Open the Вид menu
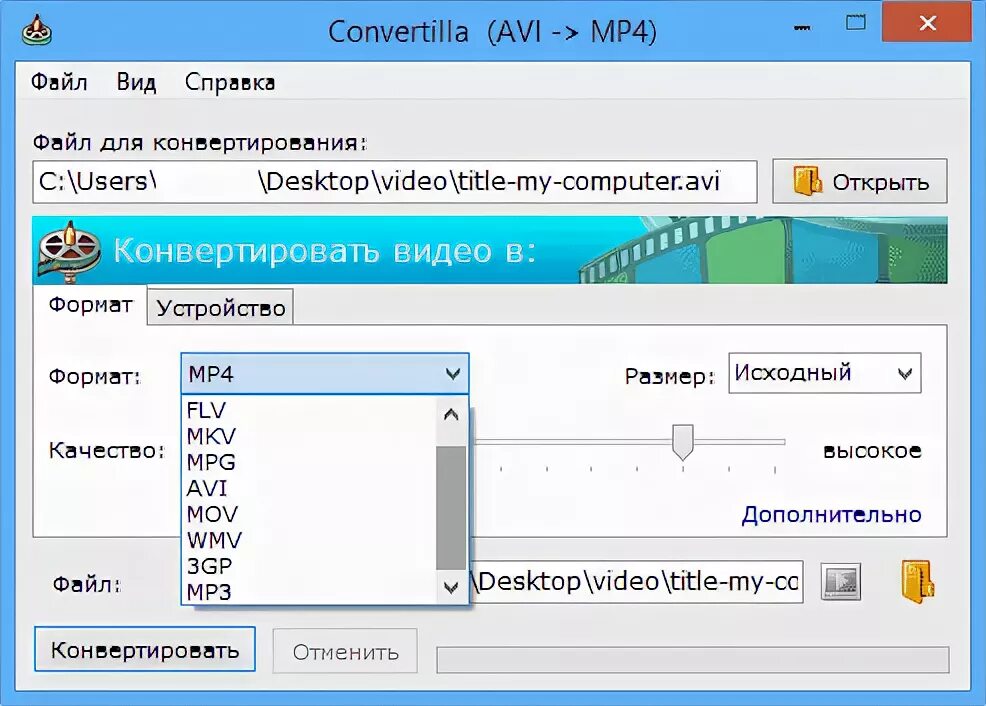This screenshot has width=986, height=706. [x=136, y=82]
